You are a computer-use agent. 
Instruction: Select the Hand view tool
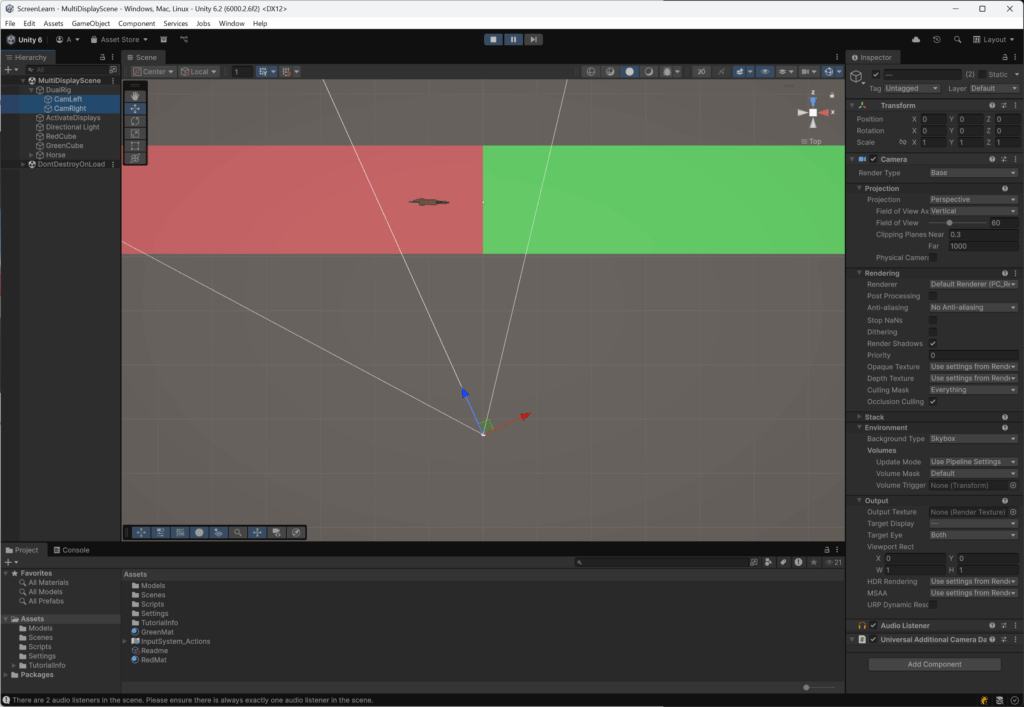tap(135, 96)
